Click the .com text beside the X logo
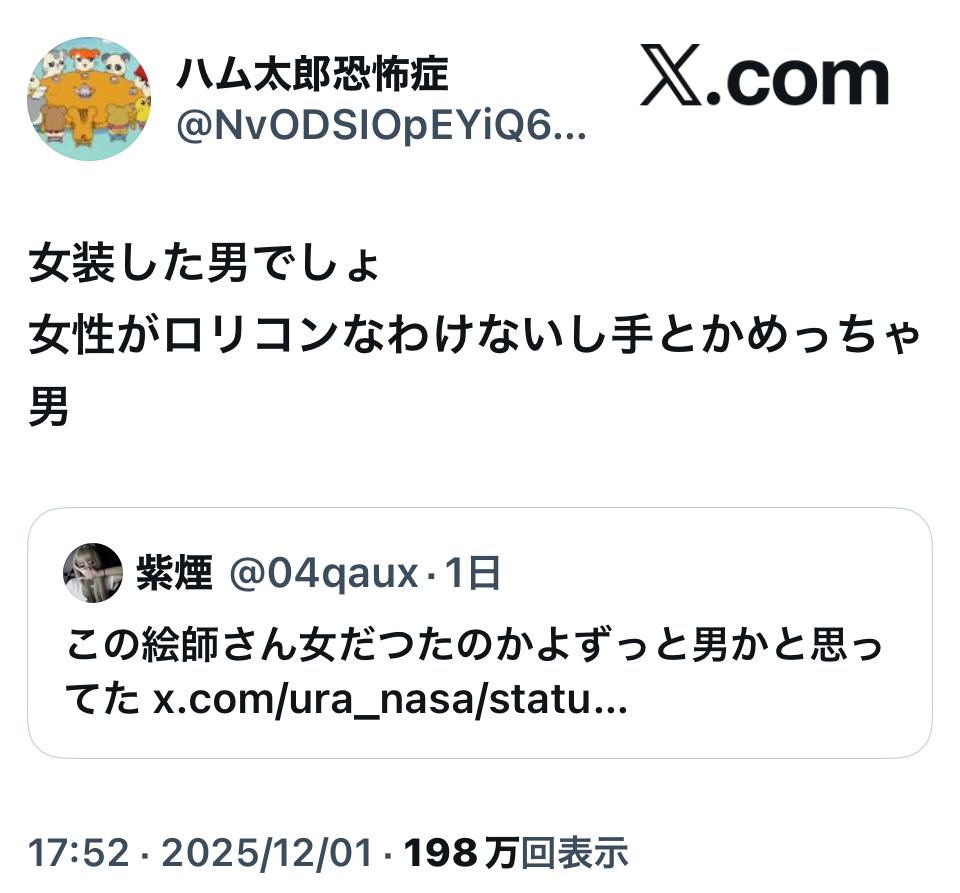Screen dimensions: 960x893 click(797, 81)
